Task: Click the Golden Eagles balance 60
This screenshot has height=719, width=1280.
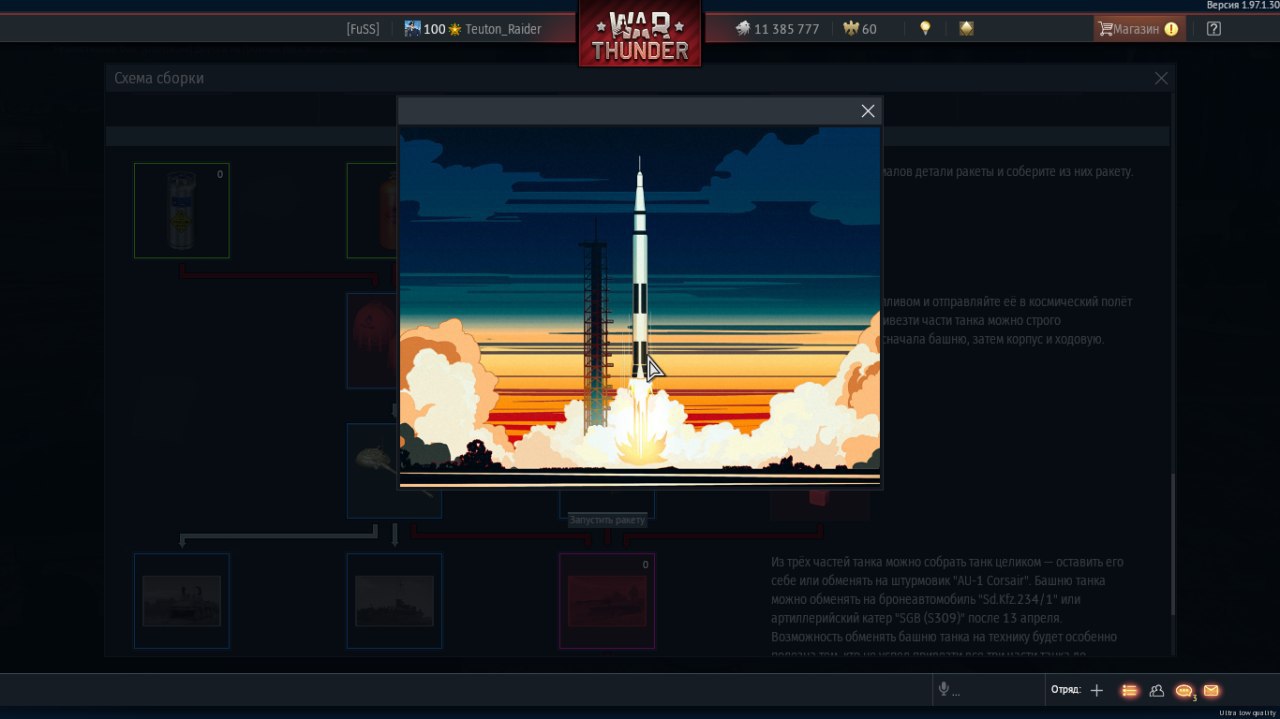Action: pos(860,29)
